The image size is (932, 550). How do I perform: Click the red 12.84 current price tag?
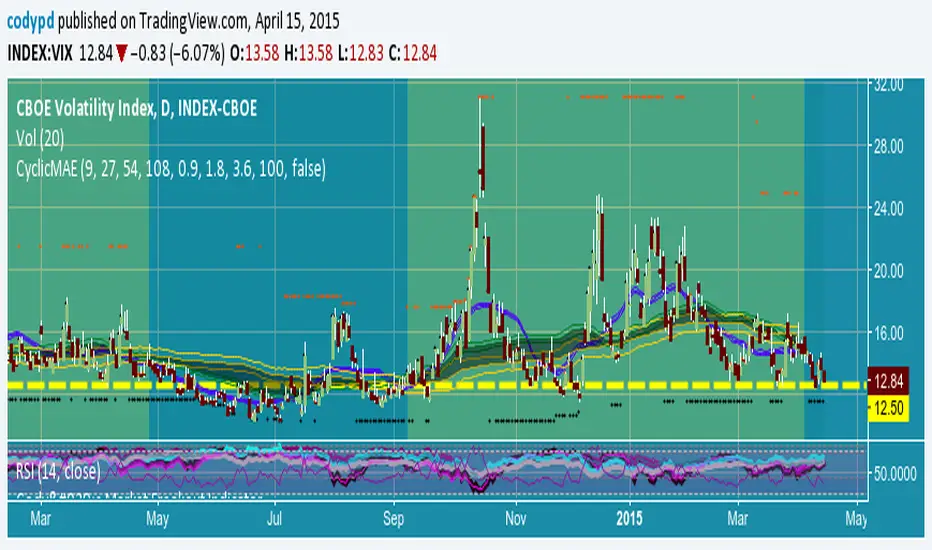(x=888, y=381)
